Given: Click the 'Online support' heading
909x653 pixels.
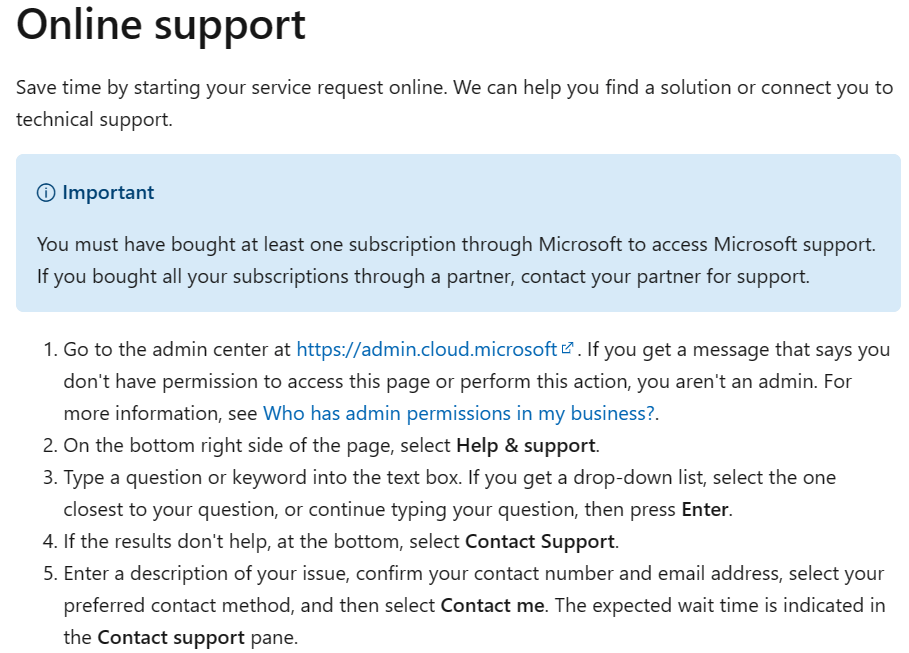Looking at the screenshot, I should [161, 25].
